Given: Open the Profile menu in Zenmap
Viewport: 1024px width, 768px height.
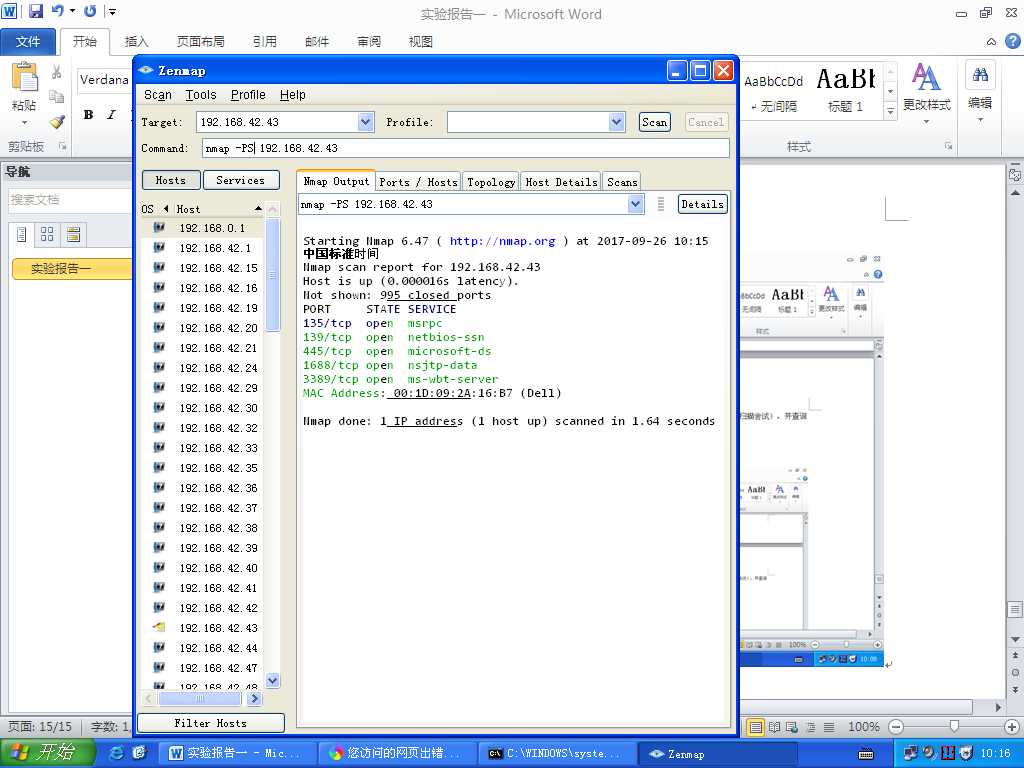Looking at the screenshot, I should point(248,95).
